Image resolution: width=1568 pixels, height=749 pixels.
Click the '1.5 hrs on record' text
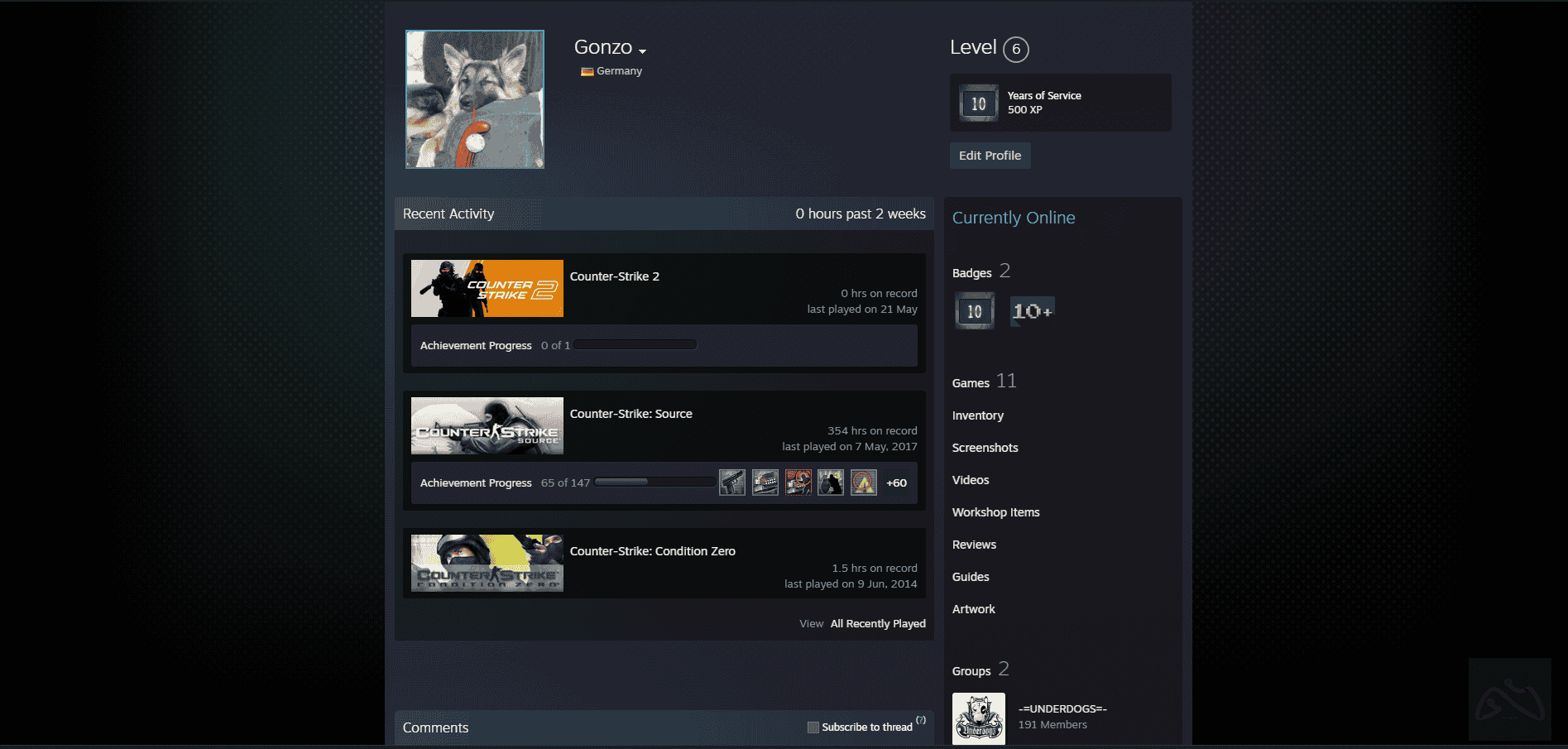(x=875, y=569)
